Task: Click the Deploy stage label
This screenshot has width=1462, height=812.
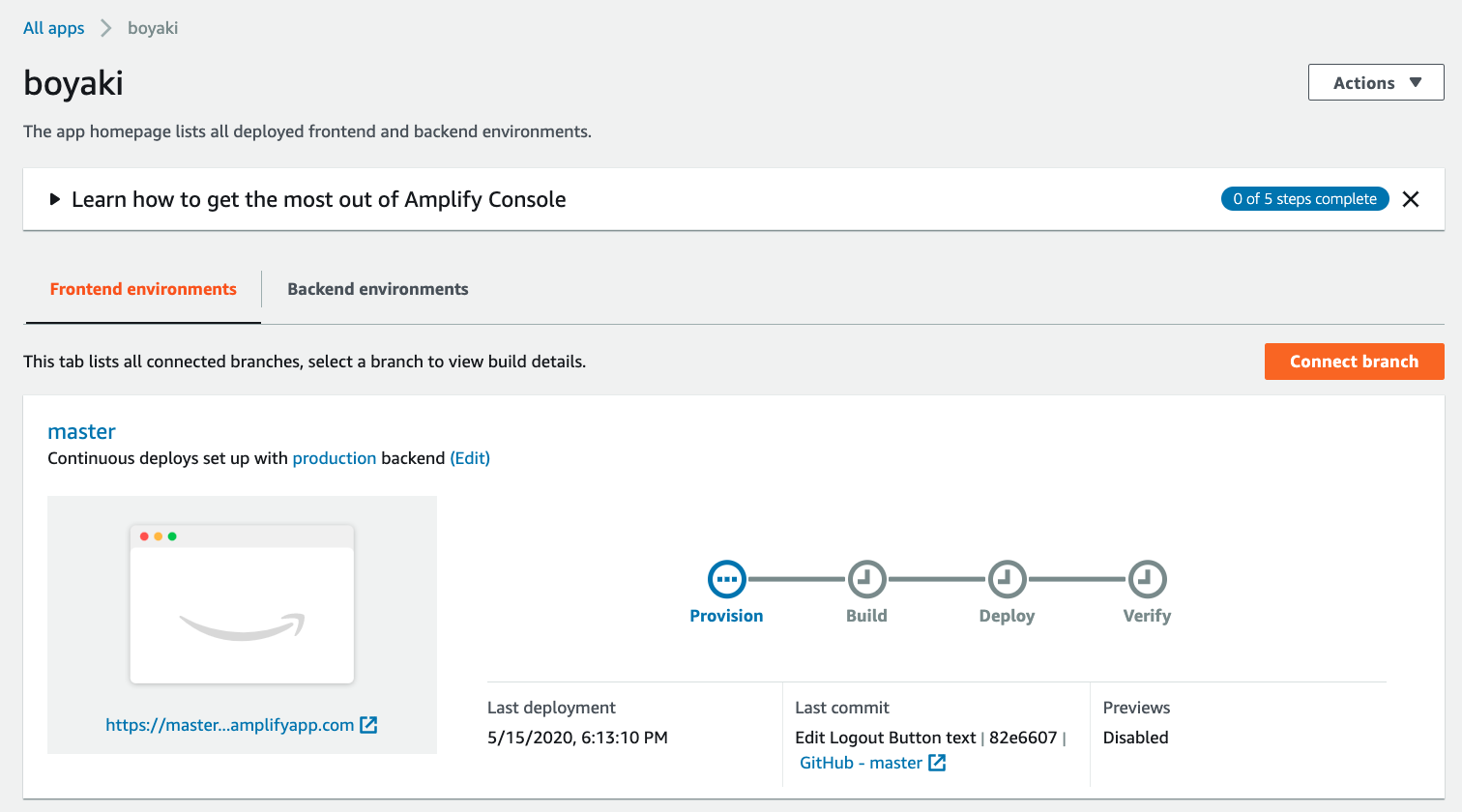Action: [1007, 616]
